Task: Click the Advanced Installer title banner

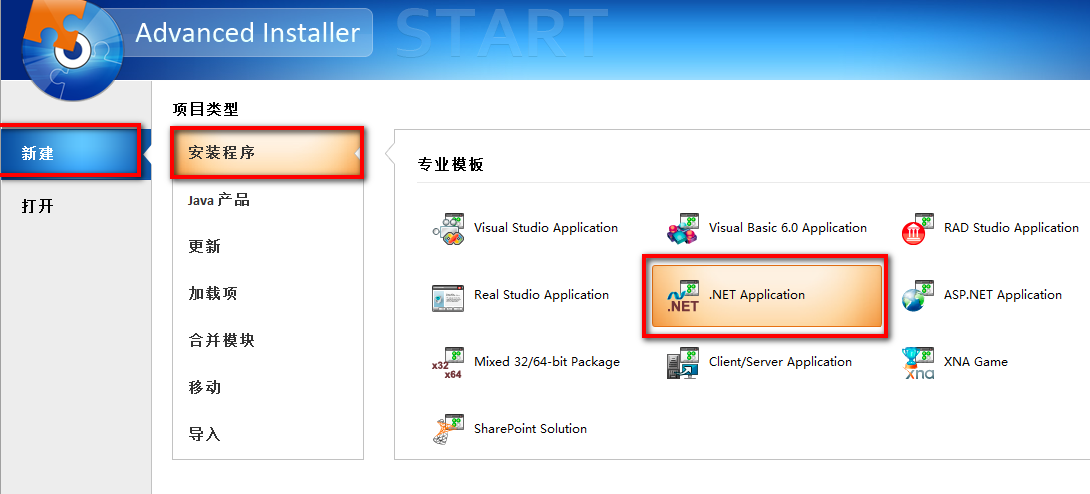Action: [x=248, y=33]
